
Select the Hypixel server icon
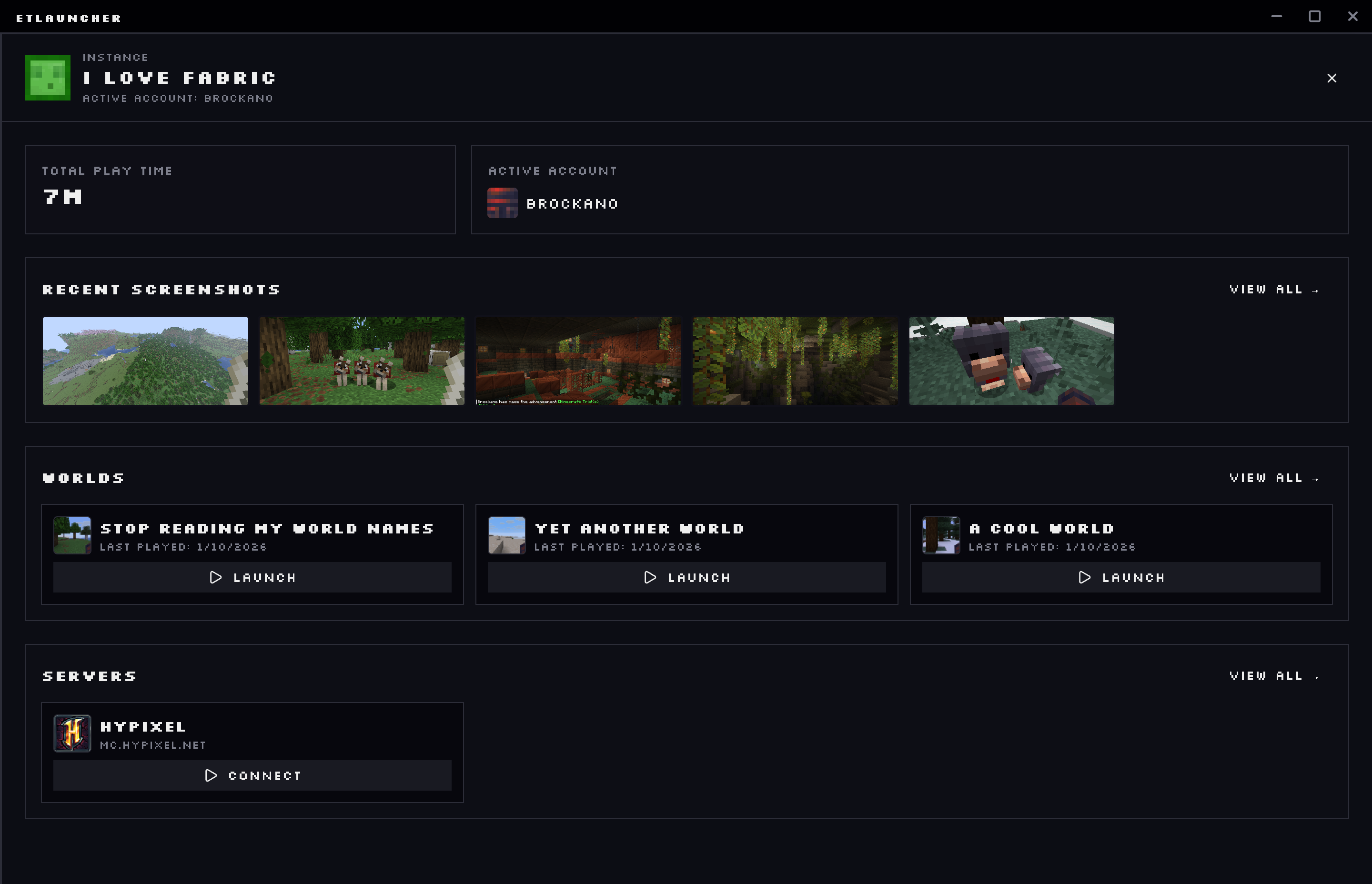(72, 733)
